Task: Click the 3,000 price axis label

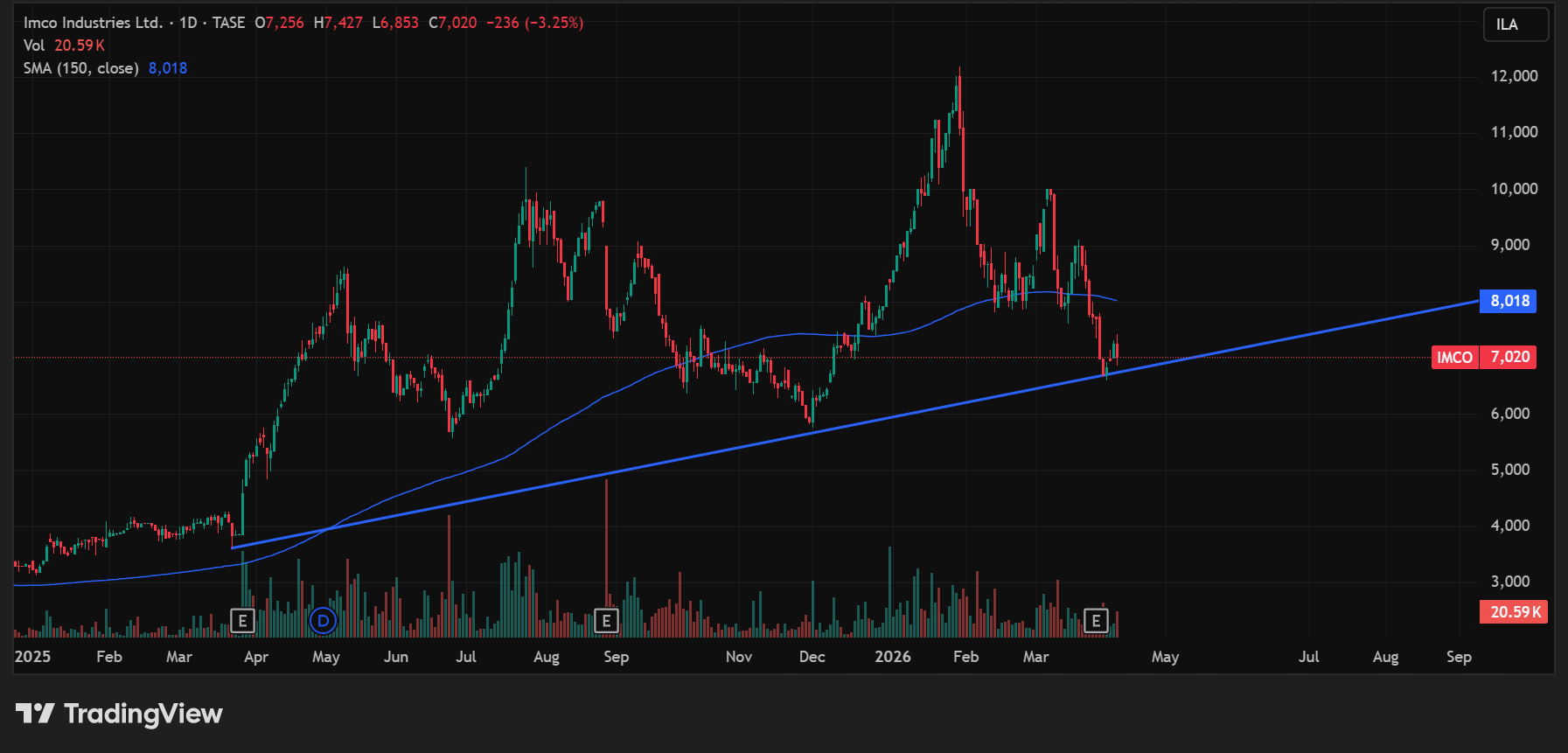Action: 1510,582
